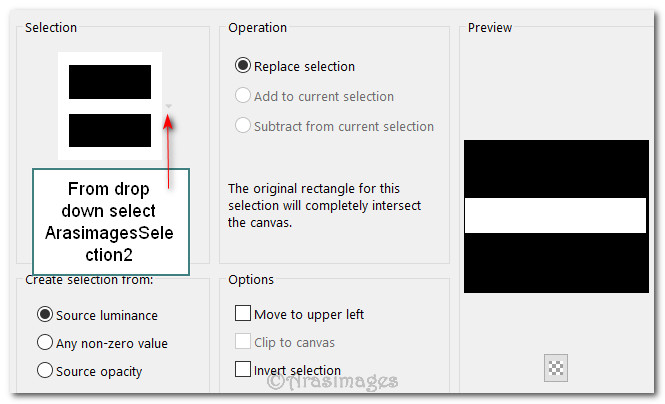The width and height of the screenshot is (665, 404).
Task: Click the white band in the preview image
Action: coord(556,215)
